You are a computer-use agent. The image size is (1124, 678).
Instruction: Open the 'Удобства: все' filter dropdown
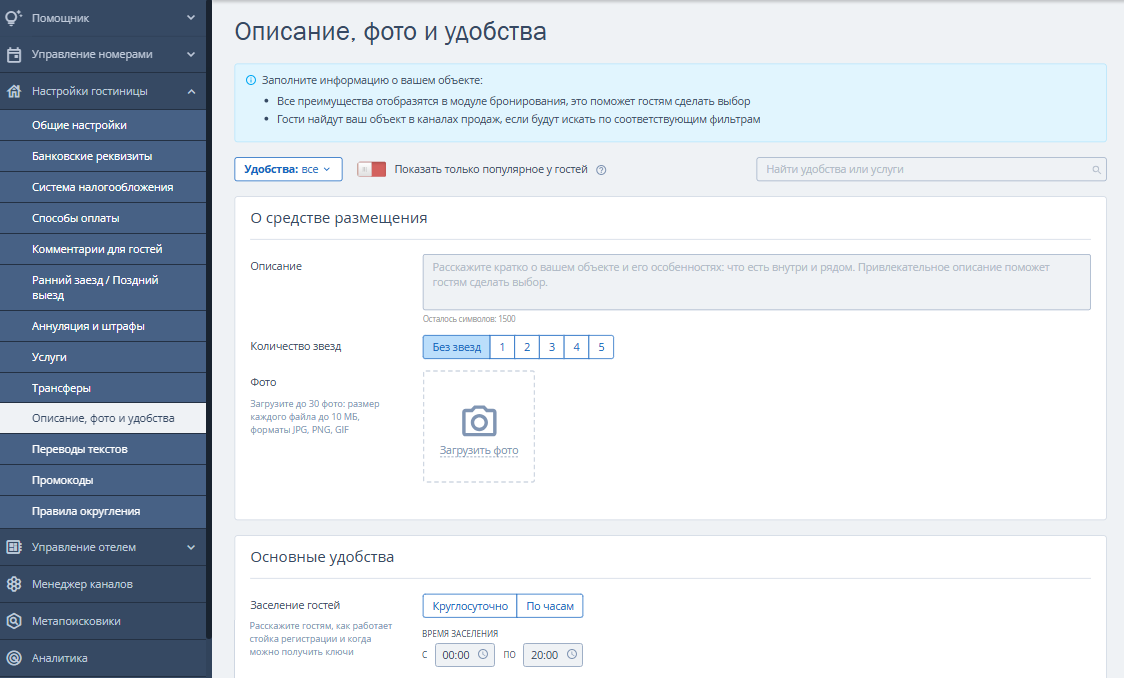click(288, 170)
